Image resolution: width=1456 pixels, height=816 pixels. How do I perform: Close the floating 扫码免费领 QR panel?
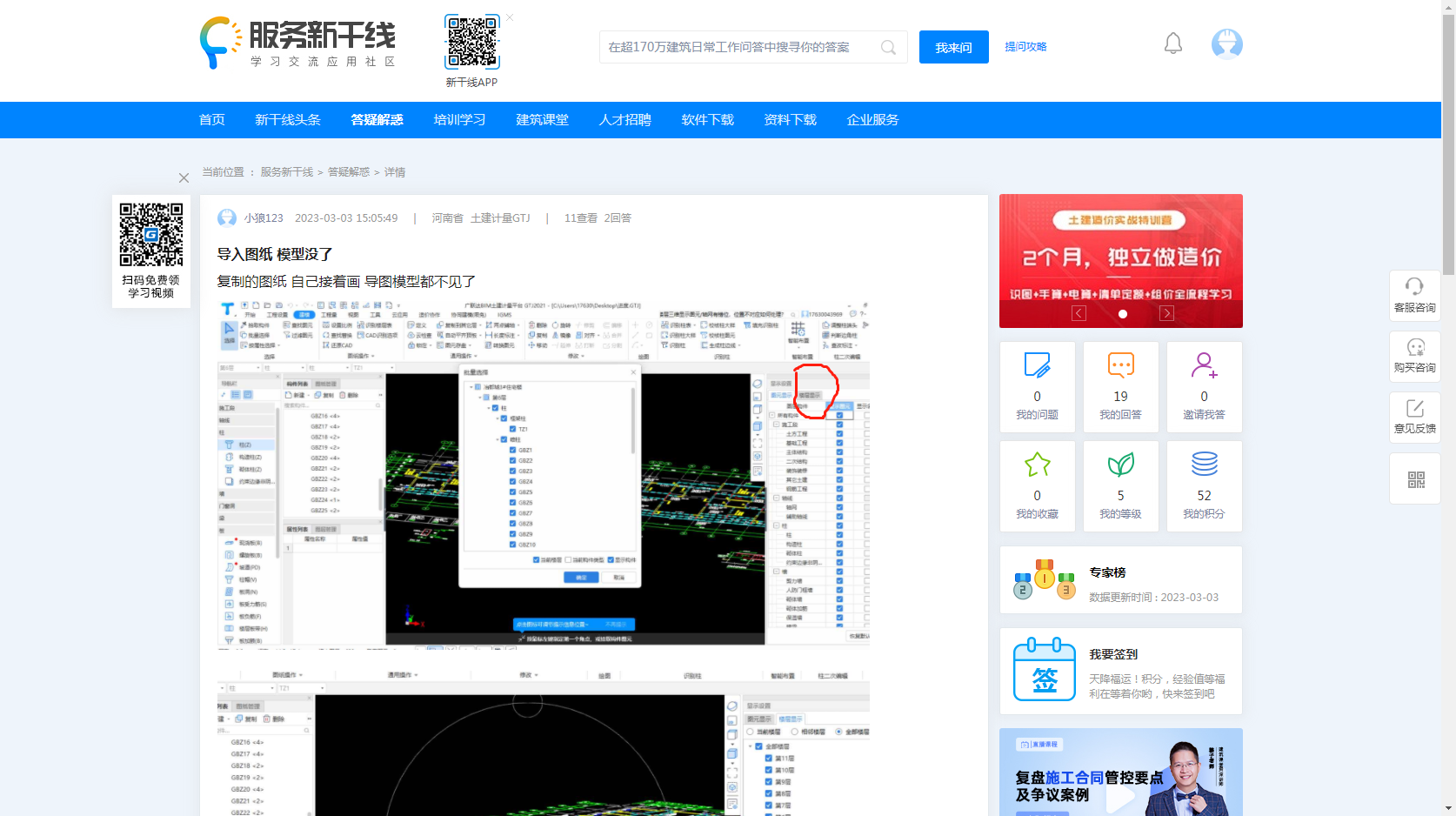[x=184, y=177]
